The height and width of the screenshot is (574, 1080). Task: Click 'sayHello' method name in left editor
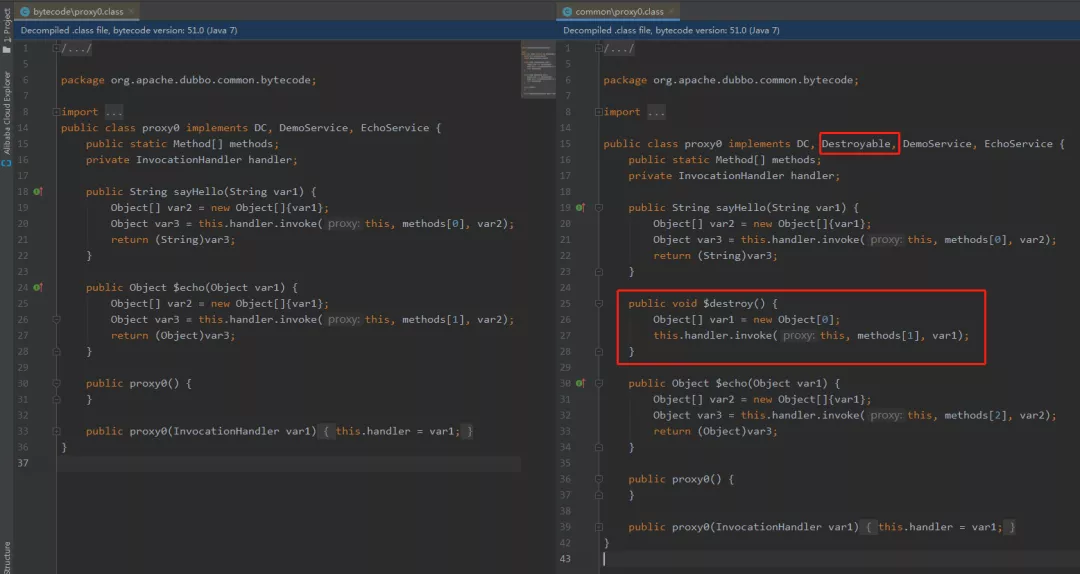[198, 192]
